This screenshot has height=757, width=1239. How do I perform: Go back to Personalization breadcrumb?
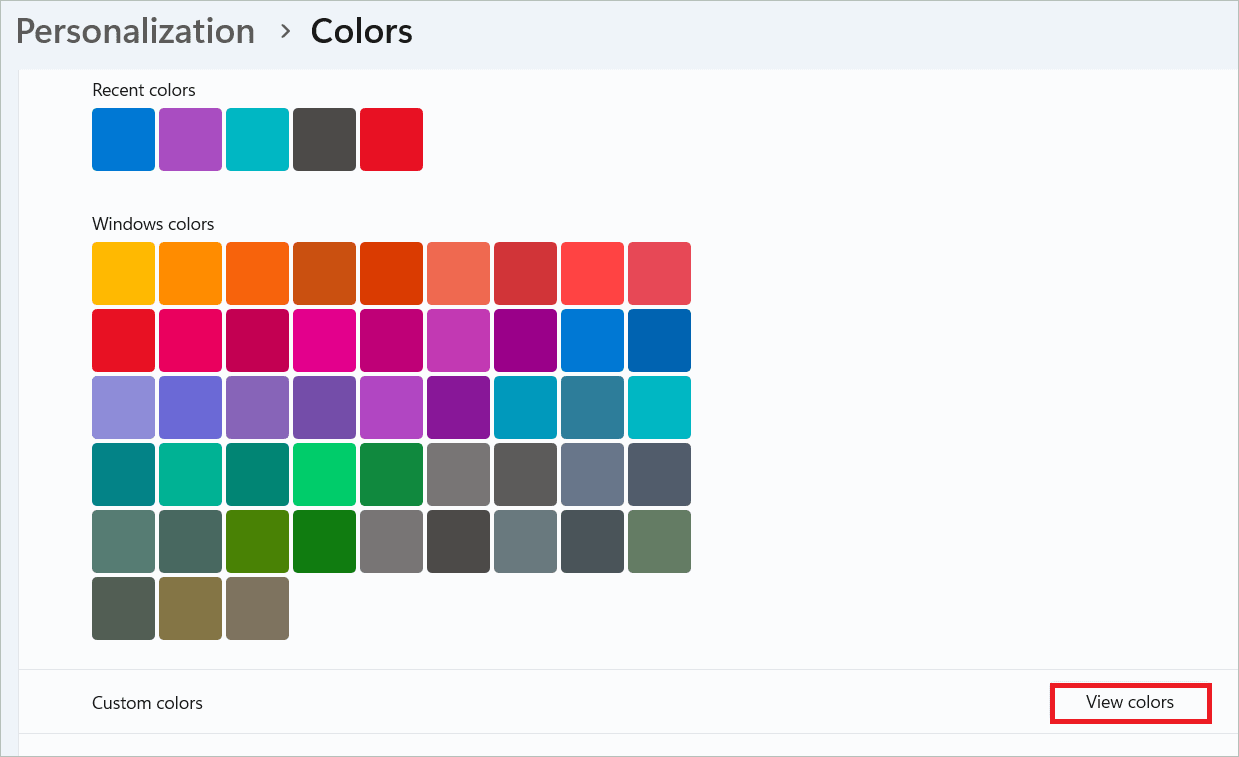[x=135, y=31]
